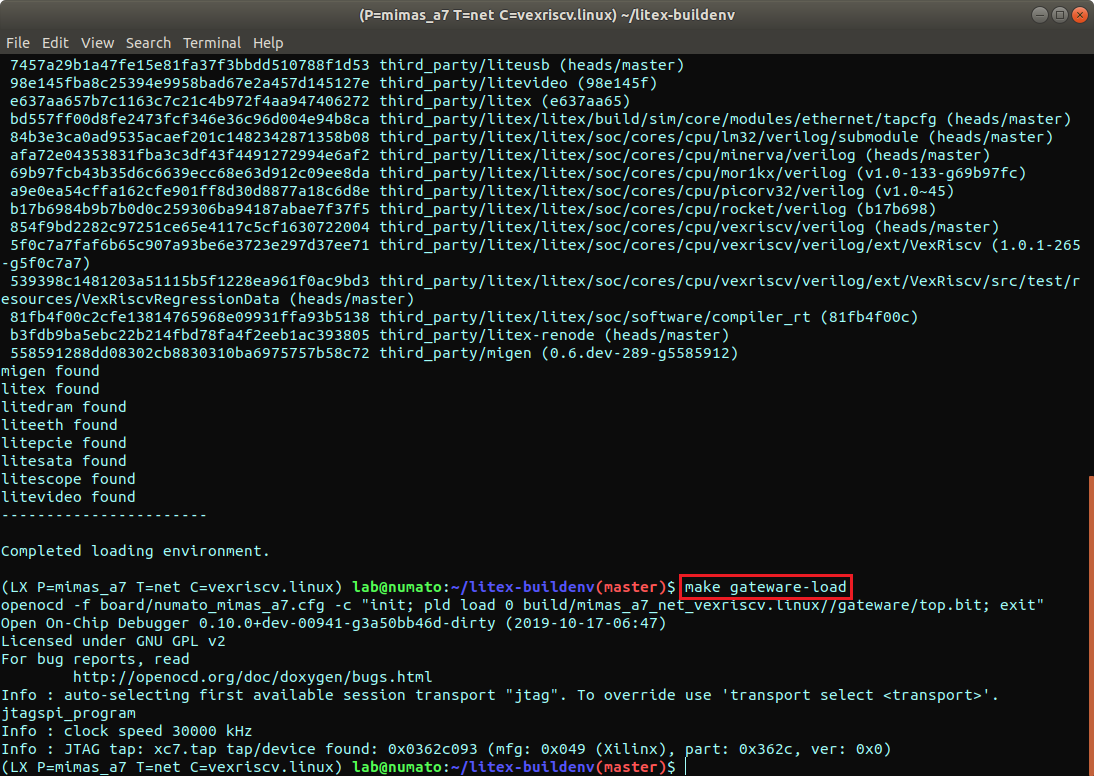Click the terminal scrollbar thumb
This screenshot has height=776, width=1094.
click(x=1090, y=620)
